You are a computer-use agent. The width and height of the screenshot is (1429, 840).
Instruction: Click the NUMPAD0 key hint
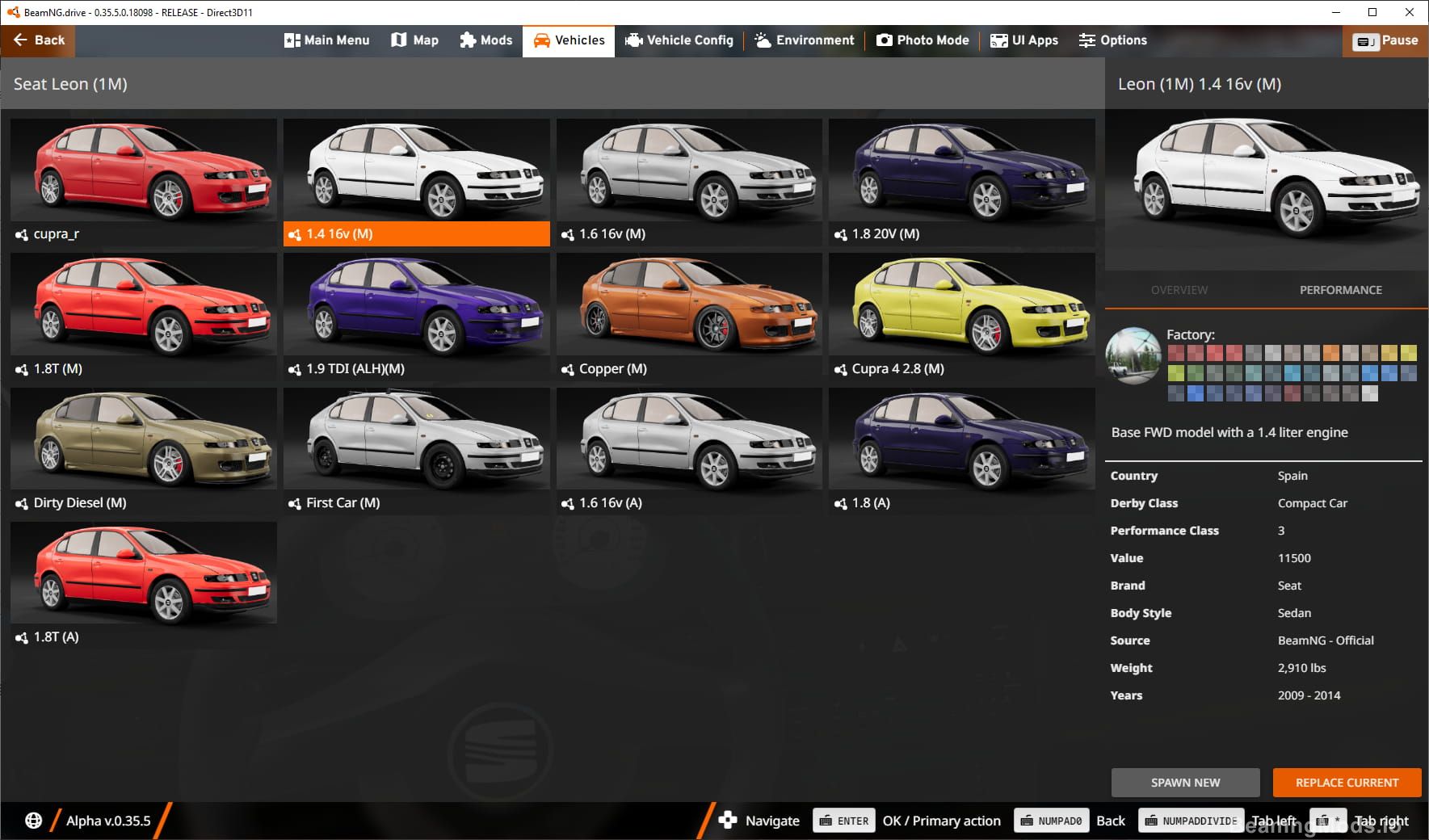[1051, 821]
